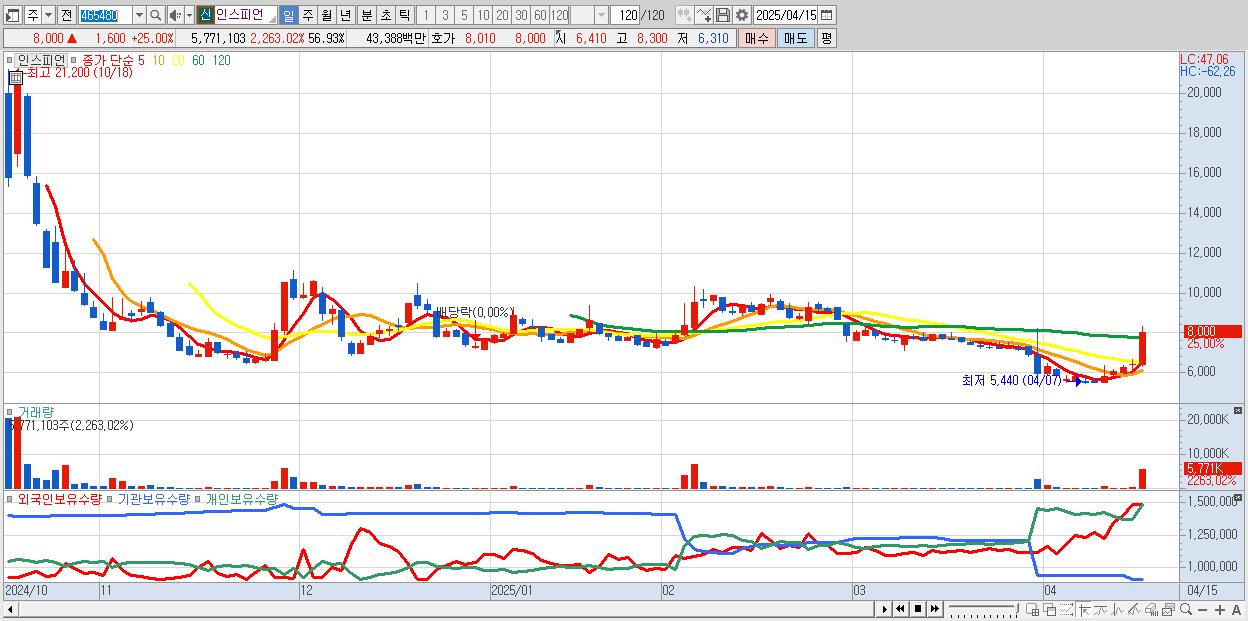Click the 거래량 volume panel label
Viewport: 1248px width, 621px height.
(35, 412)
